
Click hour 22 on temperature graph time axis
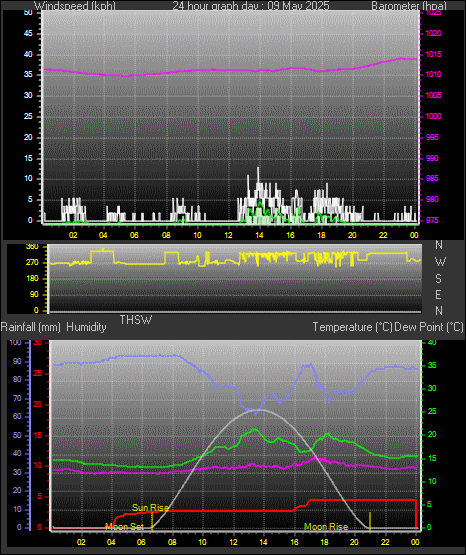[385, 542]
